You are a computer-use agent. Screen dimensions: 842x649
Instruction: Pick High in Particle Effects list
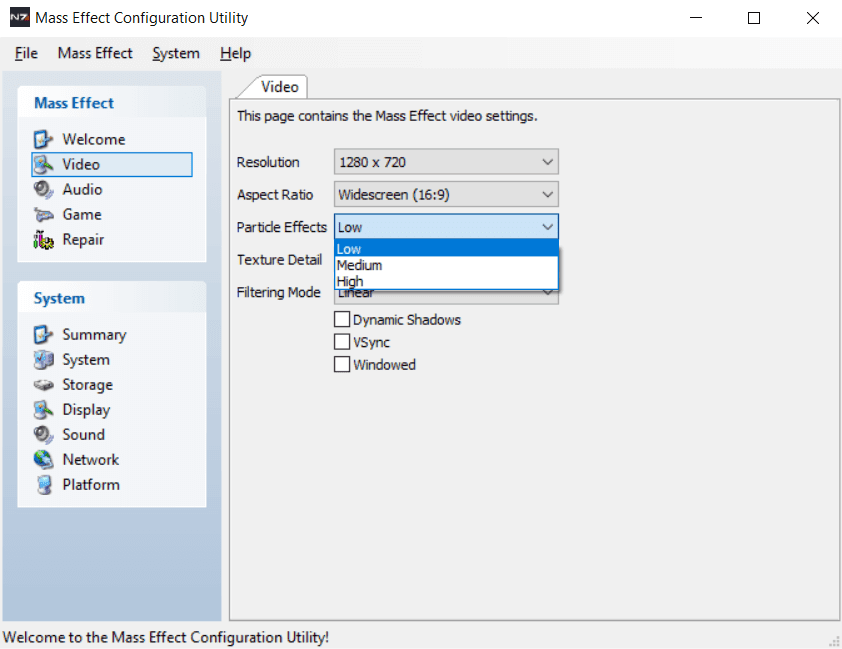[351, 281]
